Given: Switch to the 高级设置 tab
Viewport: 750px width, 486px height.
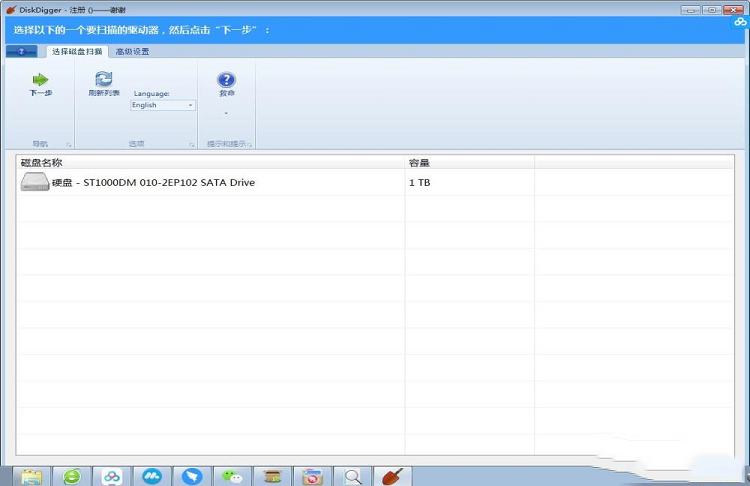Looking at the screenshot, I should (x=132, y=51).
